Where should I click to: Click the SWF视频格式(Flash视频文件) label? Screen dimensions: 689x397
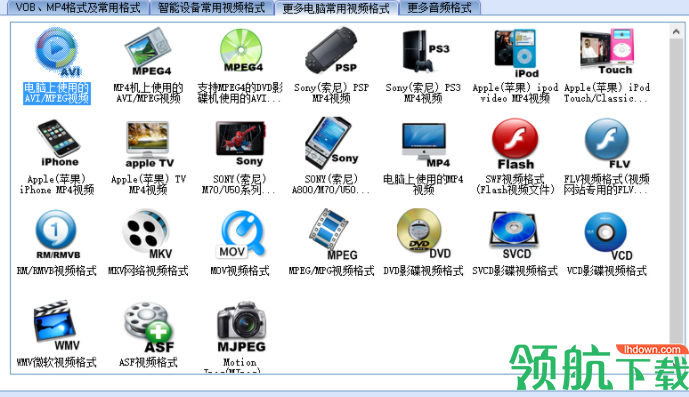(x=515, y=185)
